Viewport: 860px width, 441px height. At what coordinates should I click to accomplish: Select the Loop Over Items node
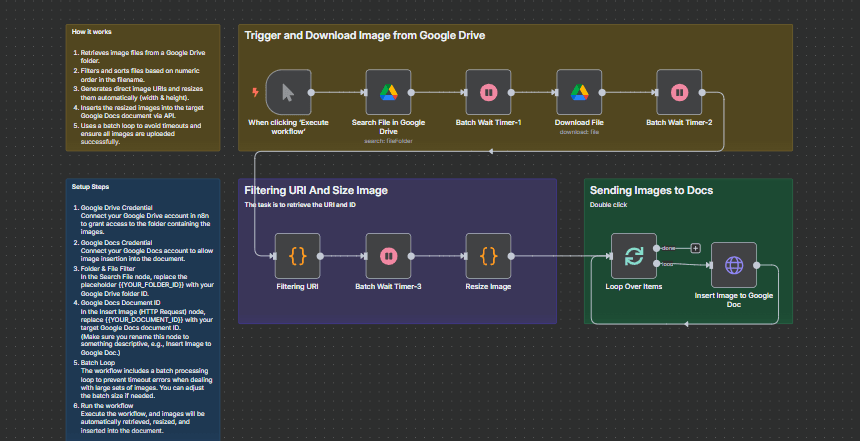[x=634, y=256]
